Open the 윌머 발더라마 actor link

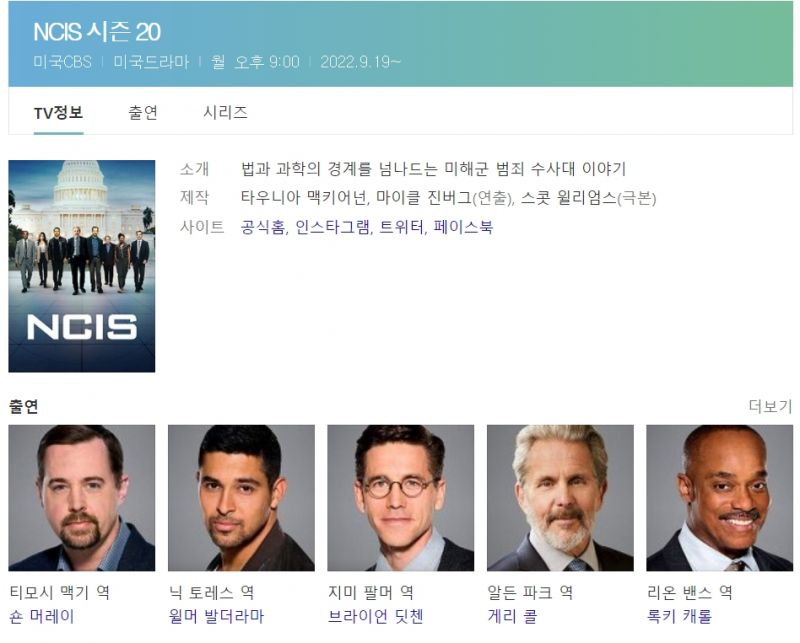(216, 616)
